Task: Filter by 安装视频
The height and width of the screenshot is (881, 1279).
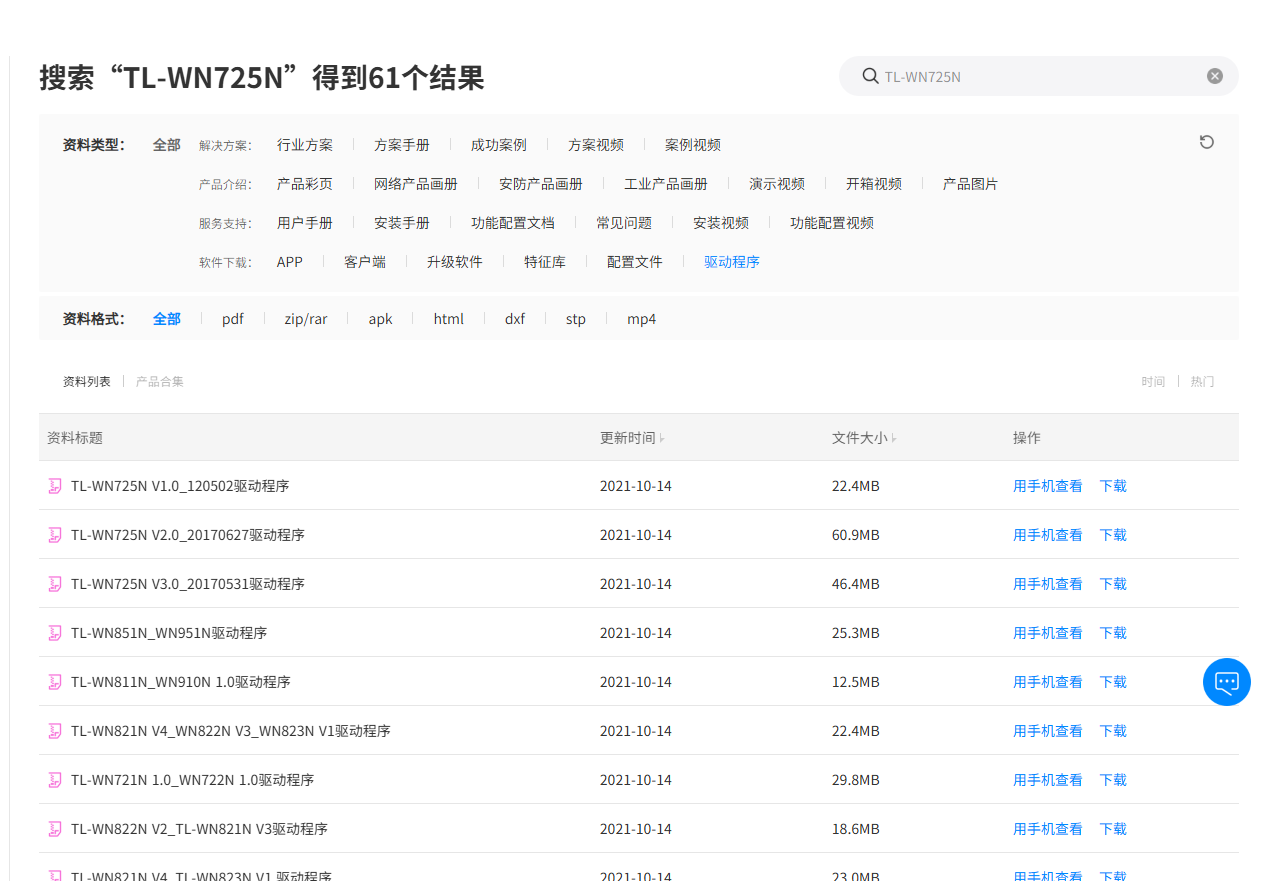Action: [721, 223]
